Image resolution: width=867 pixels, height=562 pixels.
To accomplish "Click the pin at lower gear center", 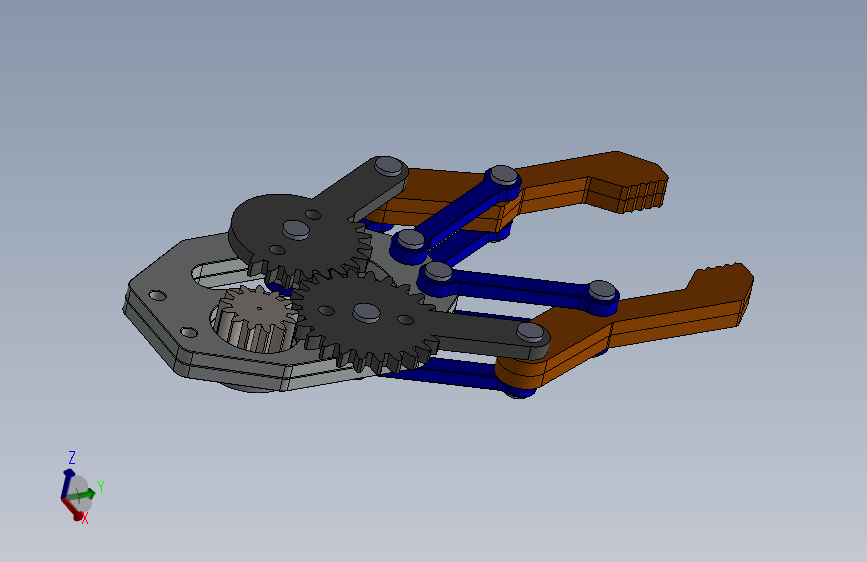I will [367, 313].
